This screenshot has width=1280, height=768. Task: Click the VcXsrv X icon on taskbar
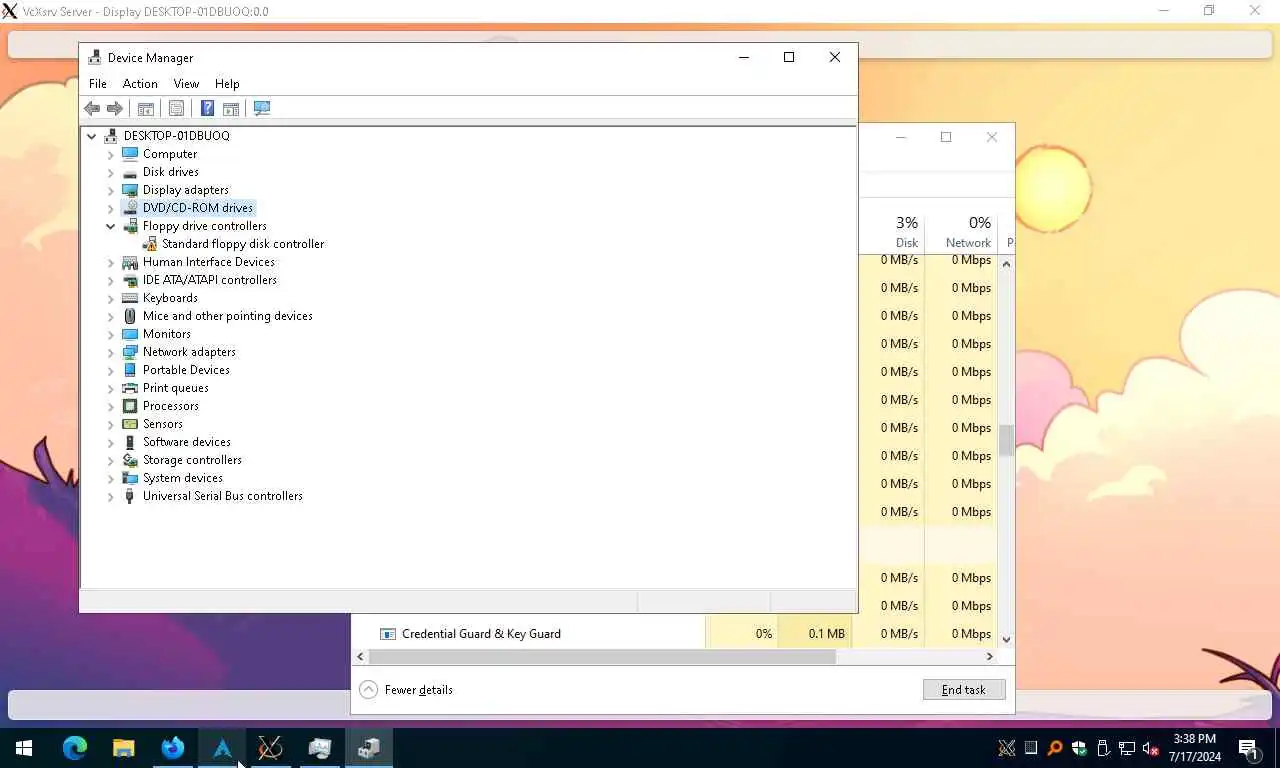[270, 747]
